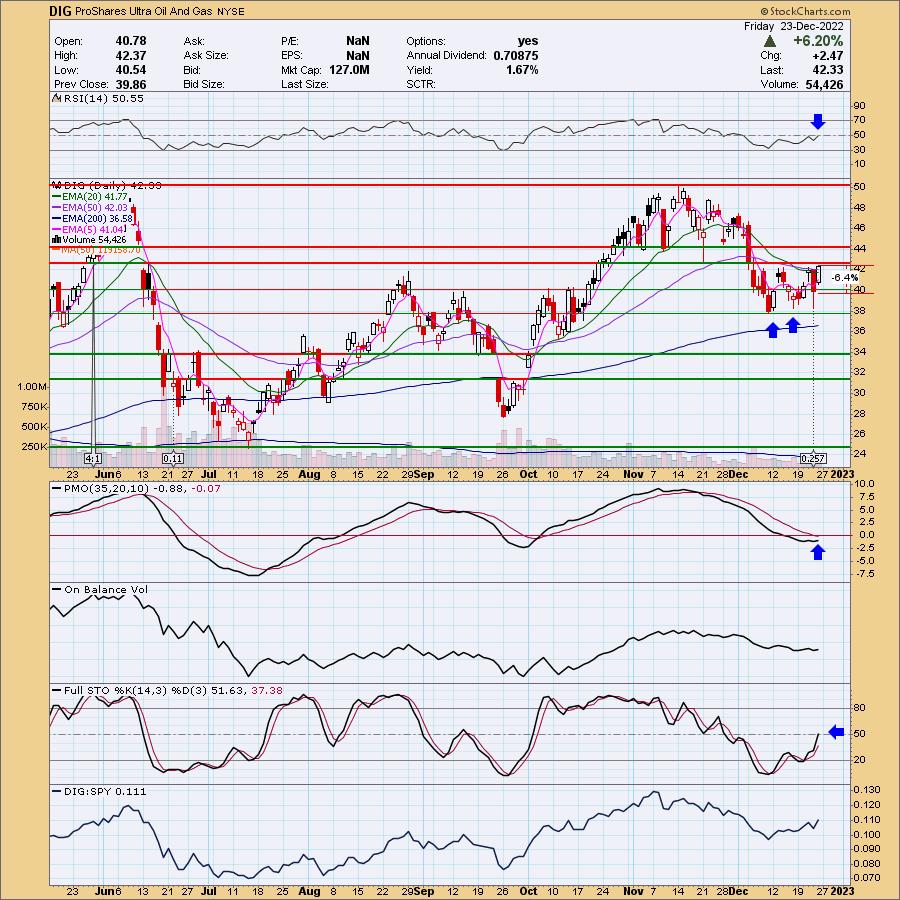Click the Volume 54,426 legend entry
Image resolution: width=900 pixels, height=900 pixels.
click(x=89, y=239)
